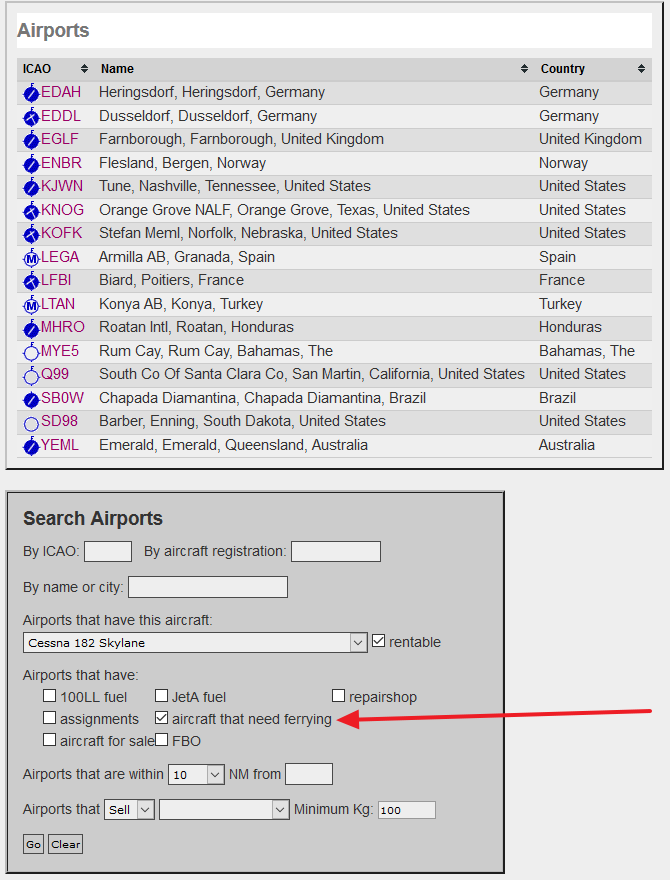Click the airport icon beside MHRO
This screenshot has height=880, width=670.
click(31, 328)
